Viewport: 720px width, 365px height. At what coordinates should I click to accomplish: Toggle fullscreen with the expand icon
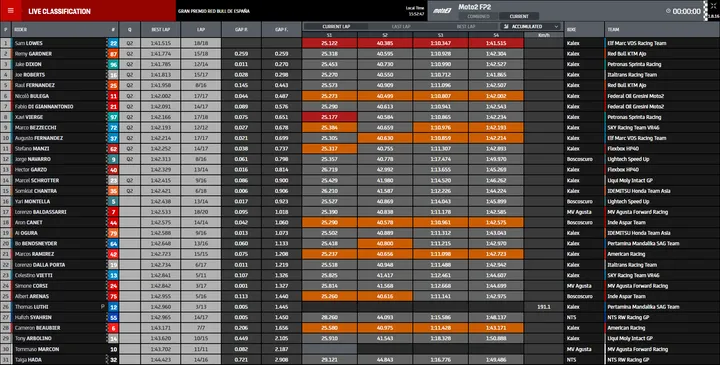click(713, 6)
